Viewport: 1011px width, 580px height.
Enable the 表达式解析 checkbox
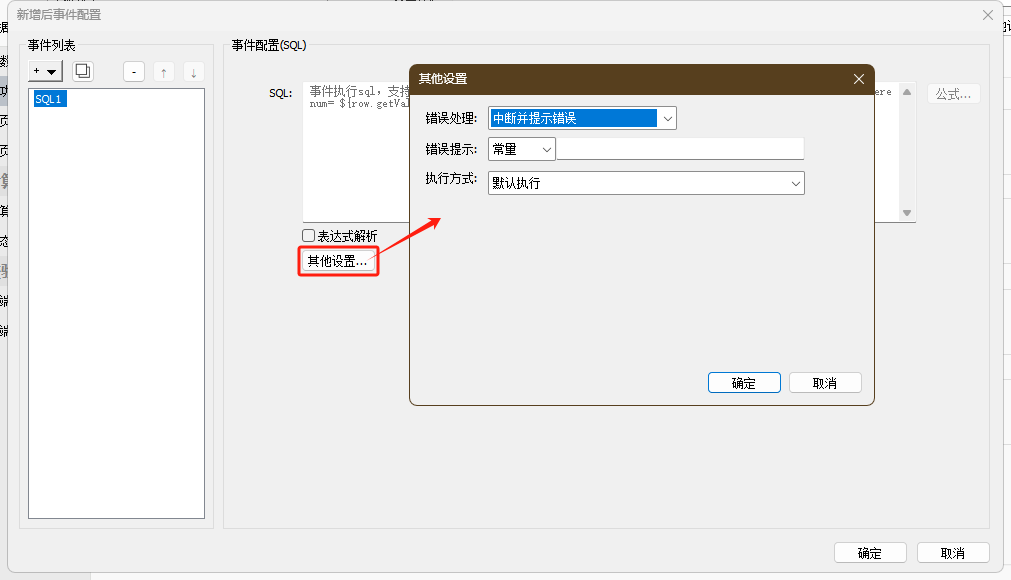pyautogui.click(x=309, y=236)
